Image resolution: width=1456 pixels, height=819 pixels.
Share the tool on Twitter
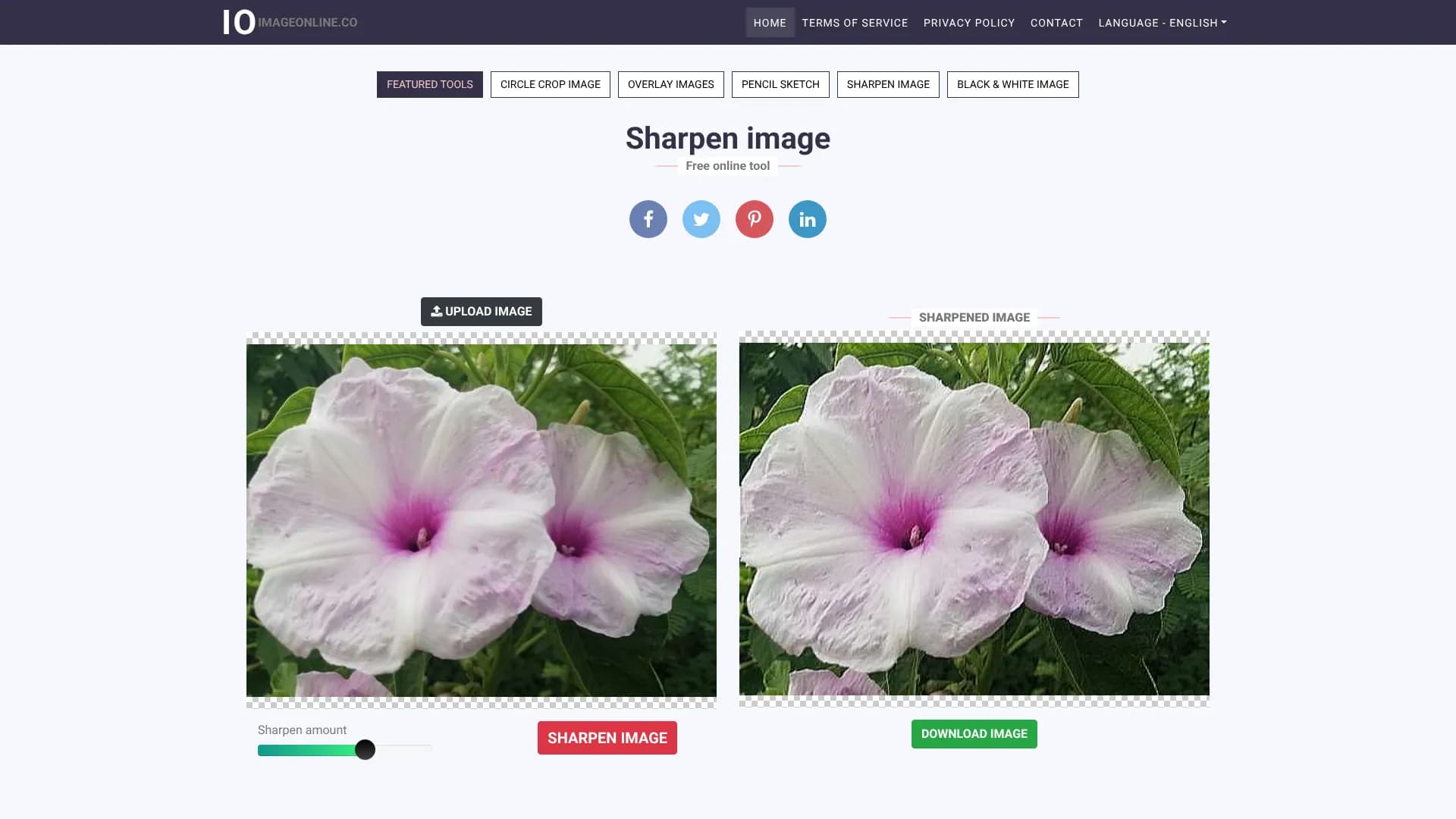tap(701, 219)
